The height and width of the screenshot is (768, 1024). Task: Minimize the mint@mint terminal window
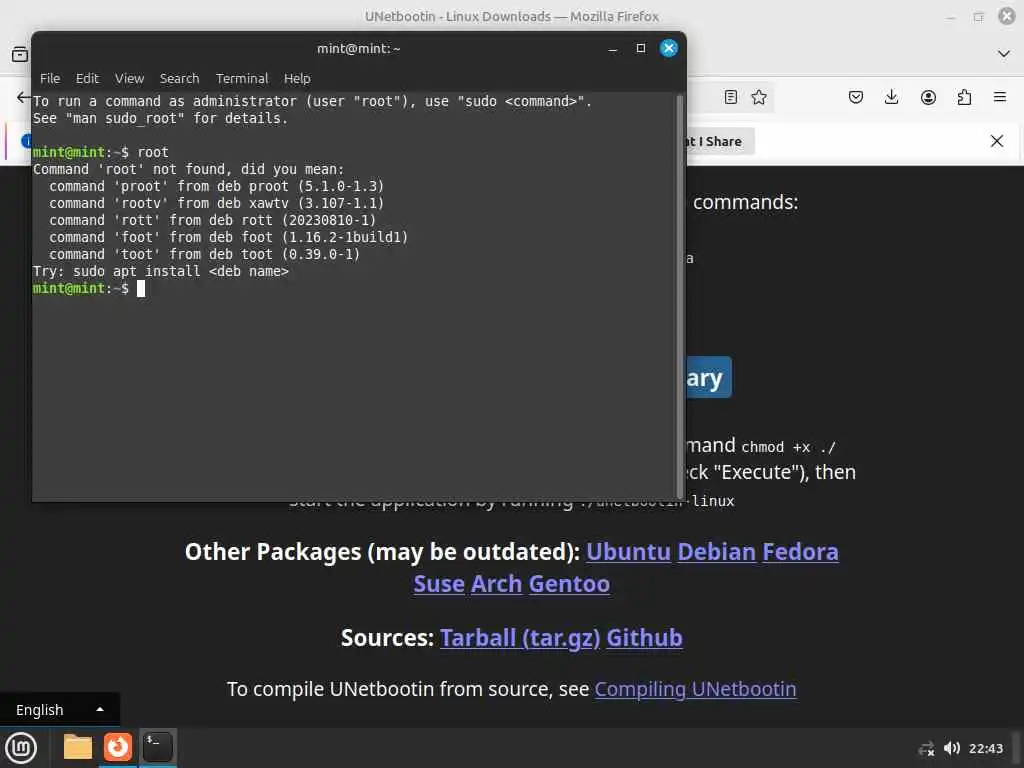tap(613, 49)
